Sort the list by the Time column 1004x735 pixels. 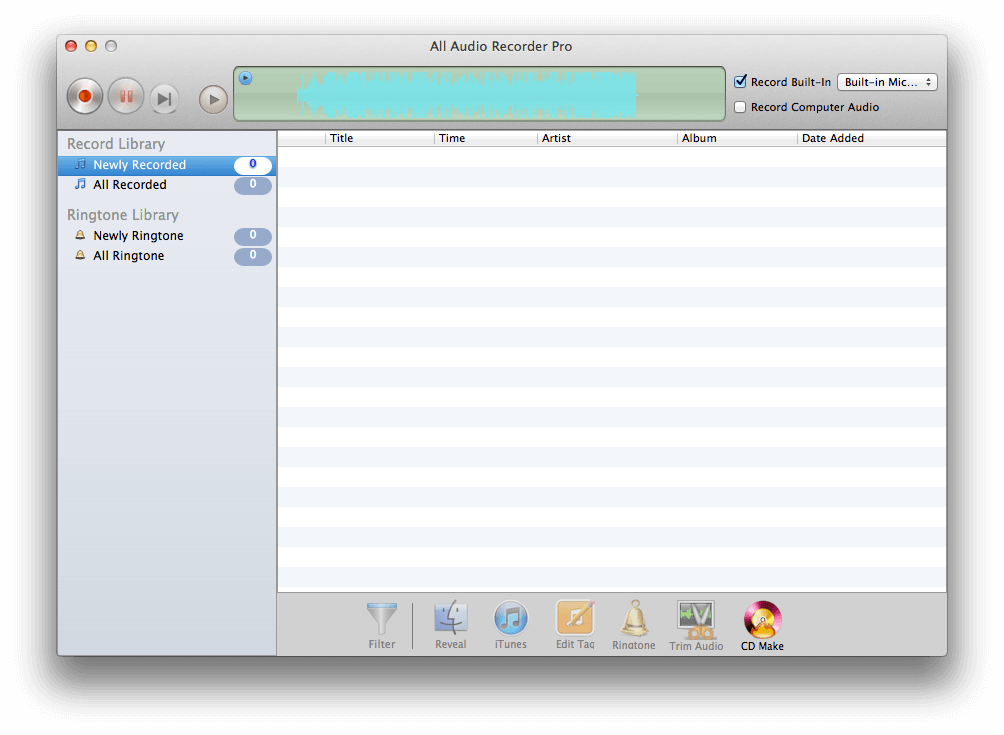(486, 138)
